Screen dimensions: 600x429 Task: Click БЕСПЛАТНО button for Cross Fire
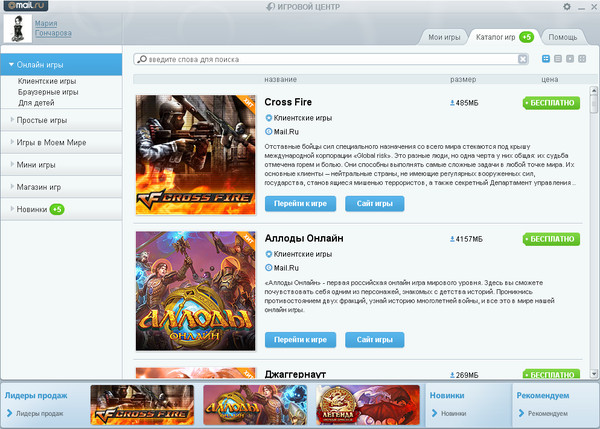[x=551, y=103]
